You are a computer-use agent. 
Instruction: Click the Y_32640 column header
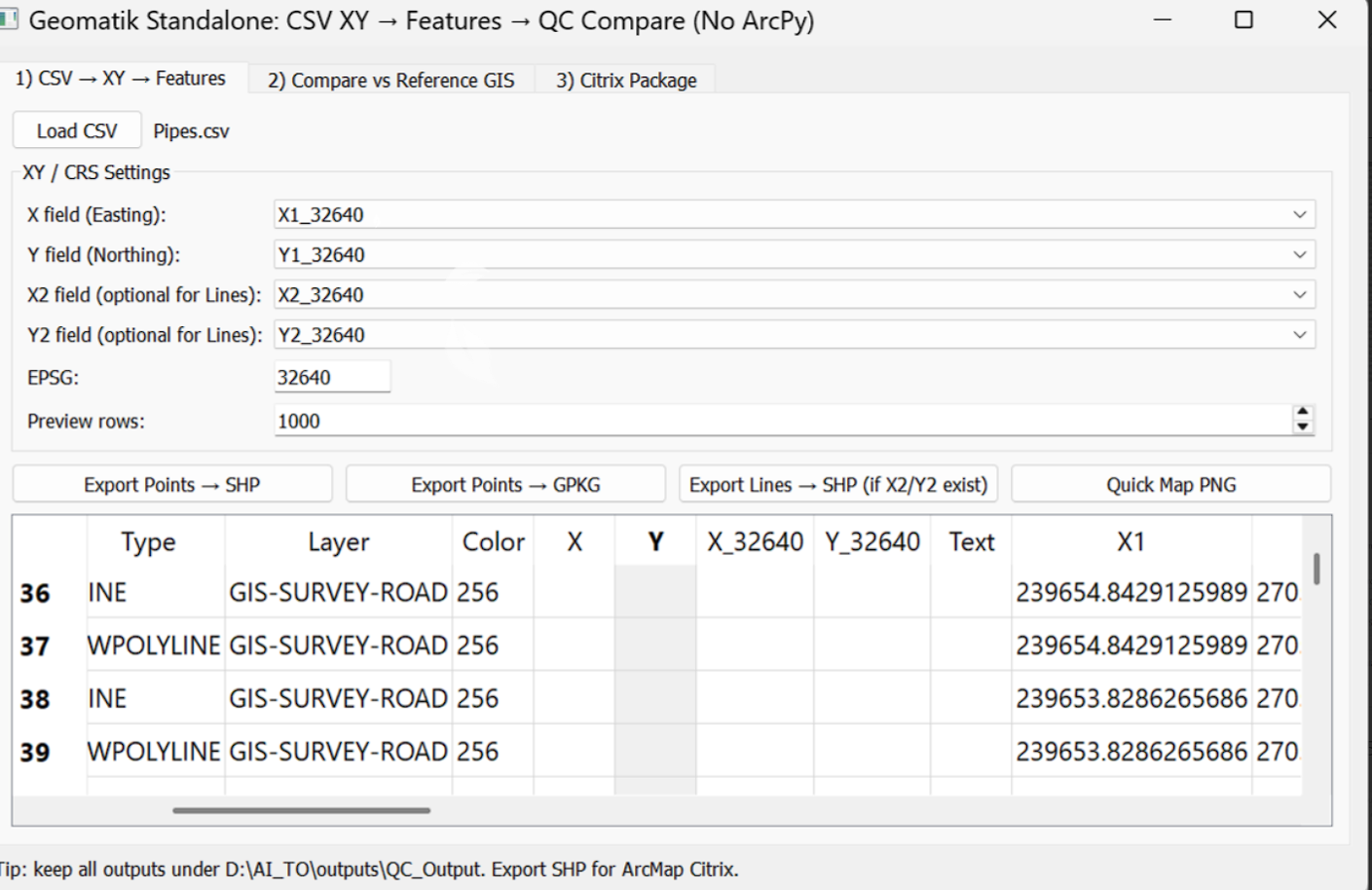(x=872, y=541)
